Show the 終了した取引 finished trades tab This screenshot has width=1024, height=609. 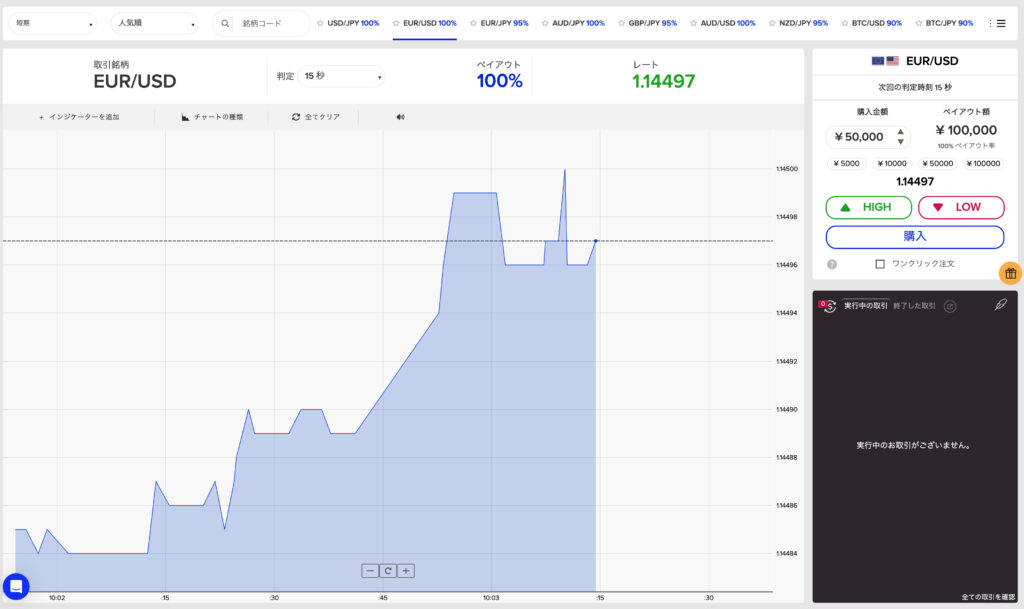pos(914,305)
